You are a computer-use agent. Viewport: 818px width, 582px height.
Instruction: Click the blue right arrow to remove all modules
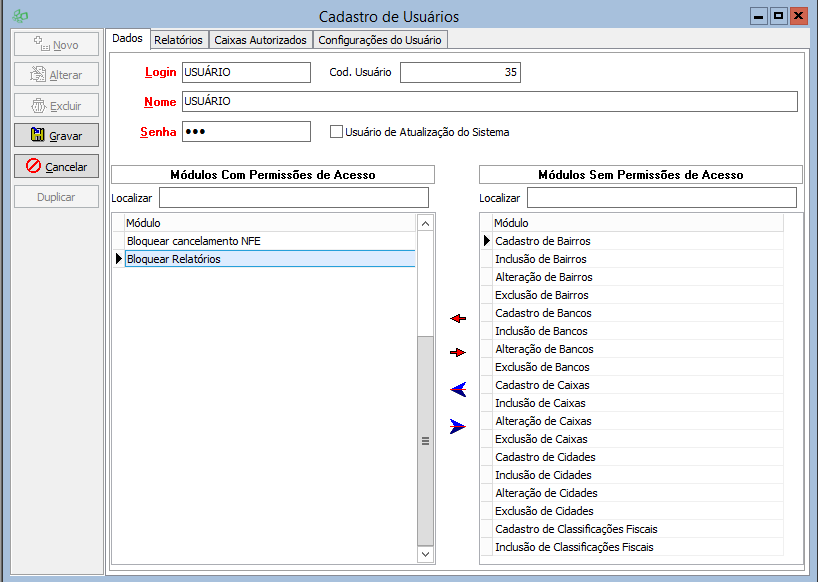458,426
